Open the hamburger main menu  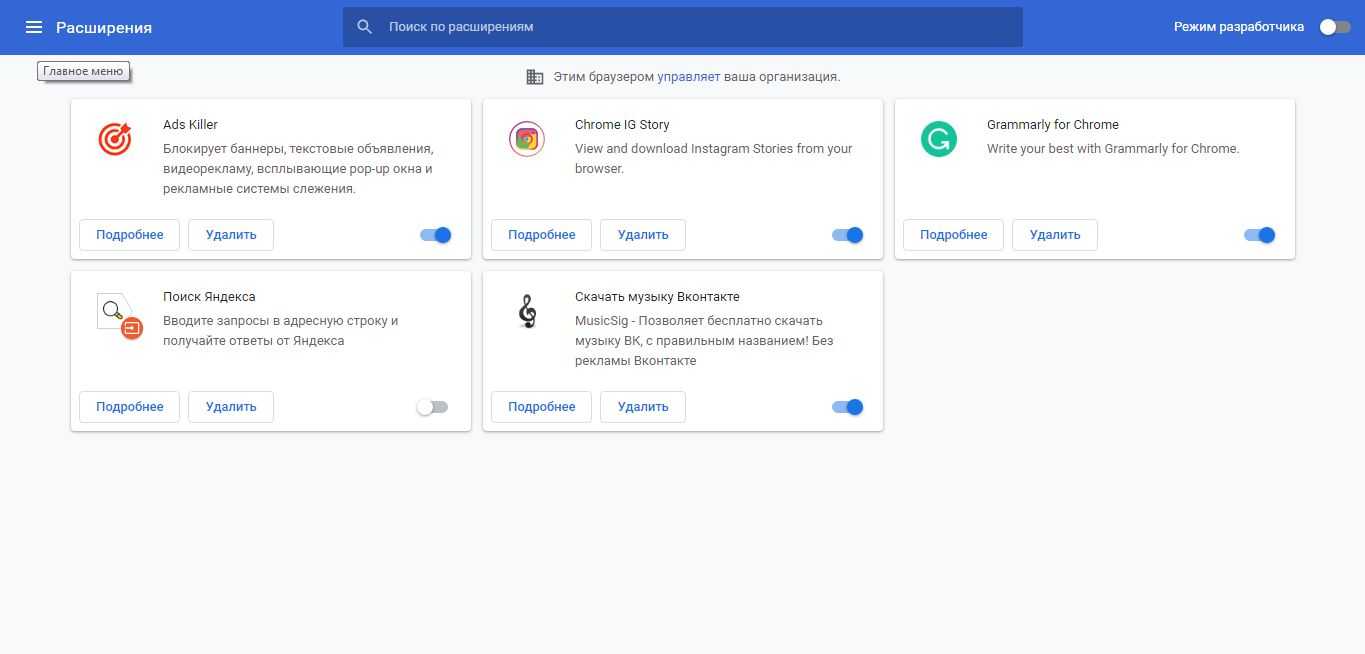pos(34,27)
